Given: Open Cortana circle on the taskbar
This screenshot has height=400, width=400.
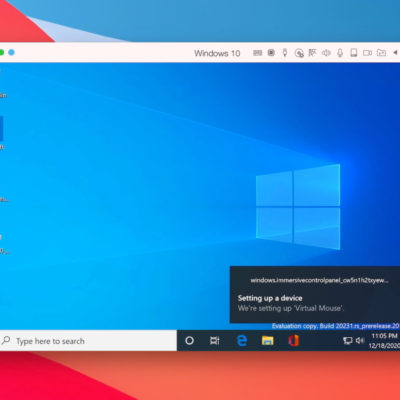Looking at the screenshot, I should pos(189,341).
